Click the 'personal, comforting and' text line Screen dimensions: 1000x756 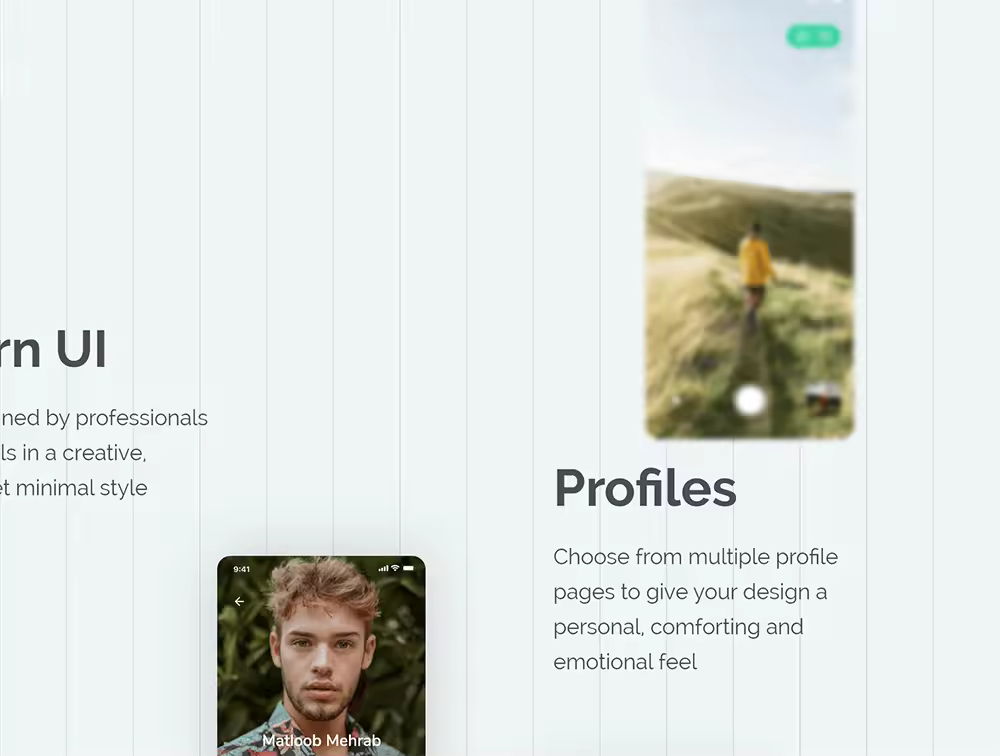click(679, 627)
